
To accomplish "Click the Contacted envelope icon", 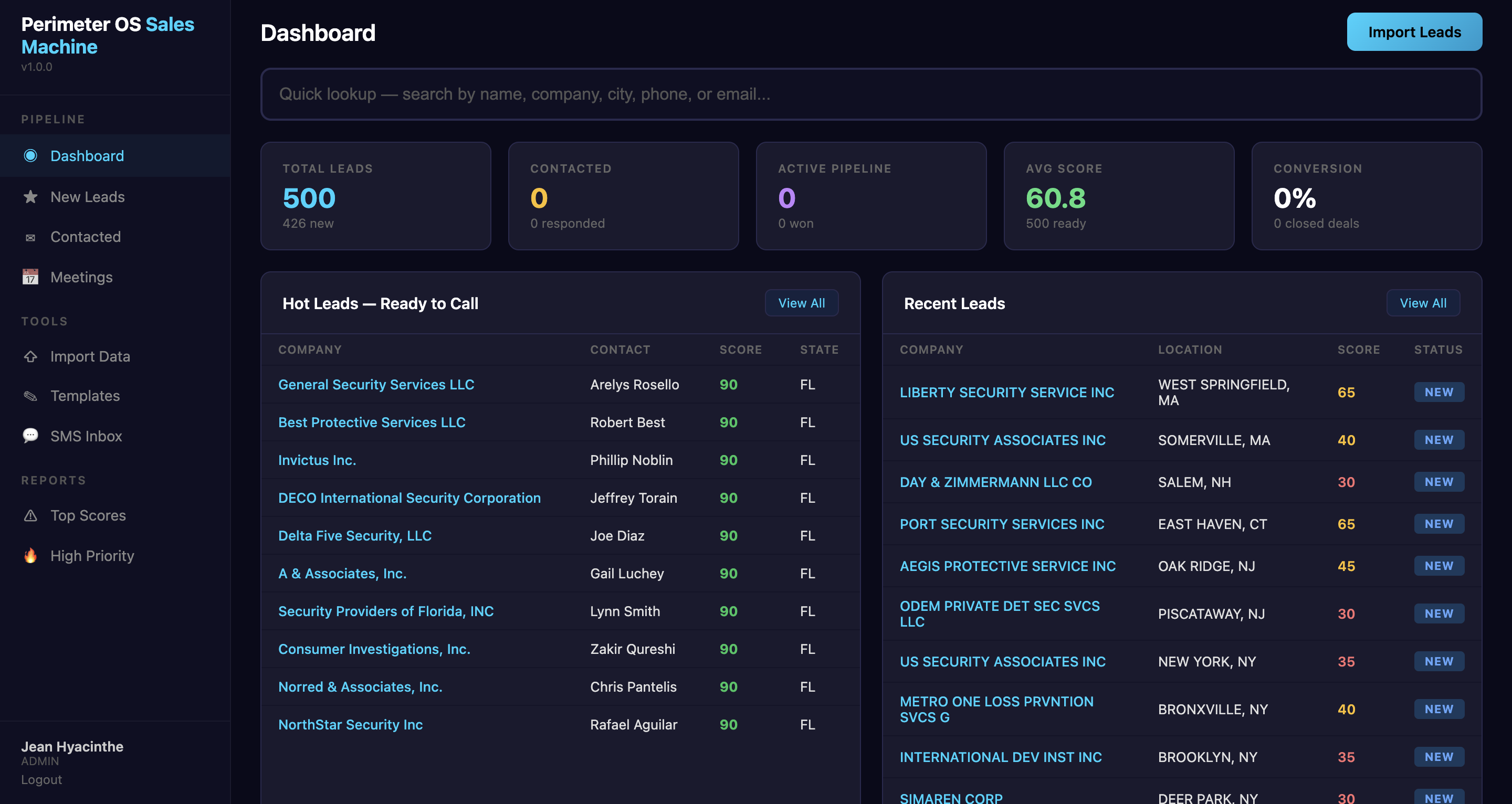I will point(30,237).
